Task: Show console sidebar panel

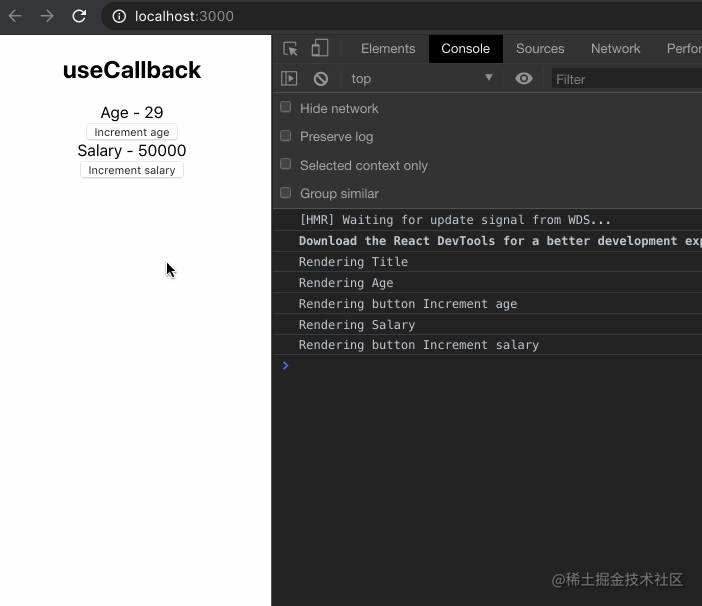Action: click(x=289, y=79)
